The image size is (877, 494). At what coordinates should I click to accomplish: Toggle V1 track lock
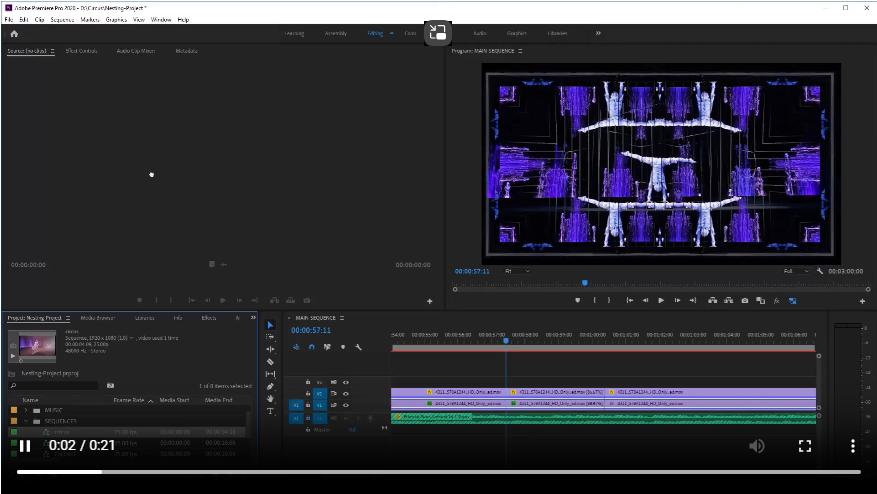[308, 405]
